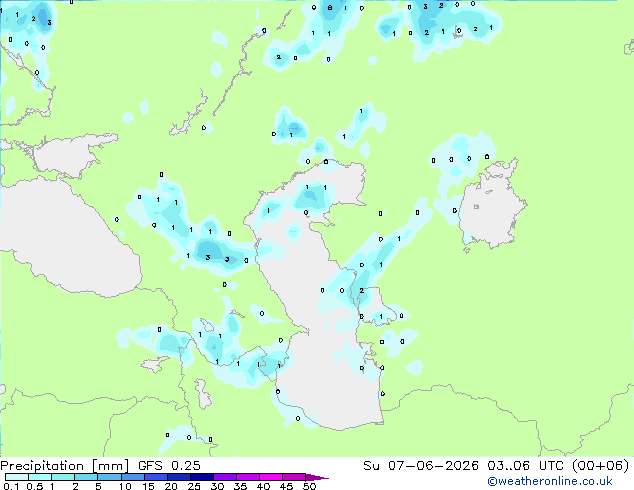The height and width of the screenshot is (490, 634).
Task: Click the lightest legend swatch between 0.1 and 0.5
Action: click(17, 477)
